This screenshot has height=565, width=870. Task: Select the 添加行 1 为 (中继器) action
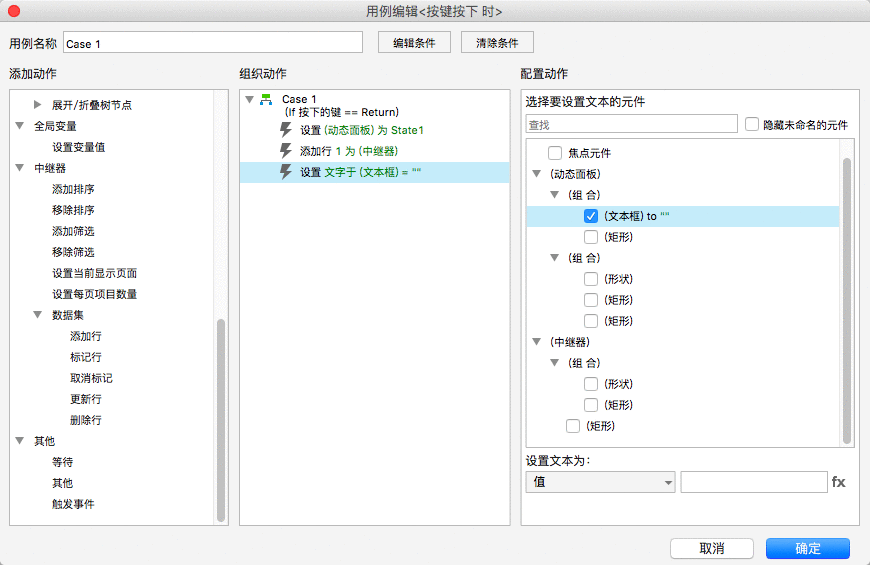coord(375,151)
